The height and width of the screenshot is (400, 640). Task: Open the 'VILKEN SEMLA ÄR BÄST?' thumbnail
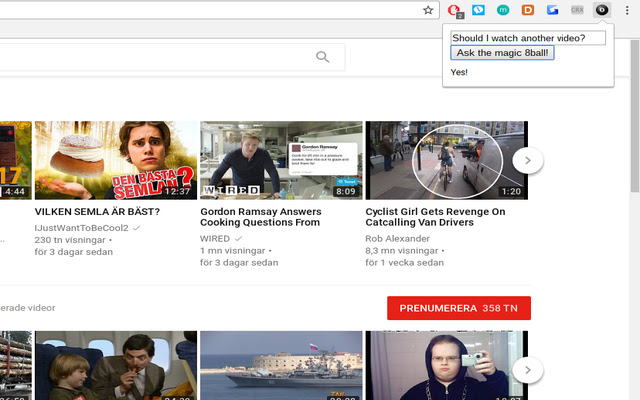[116, 160]
